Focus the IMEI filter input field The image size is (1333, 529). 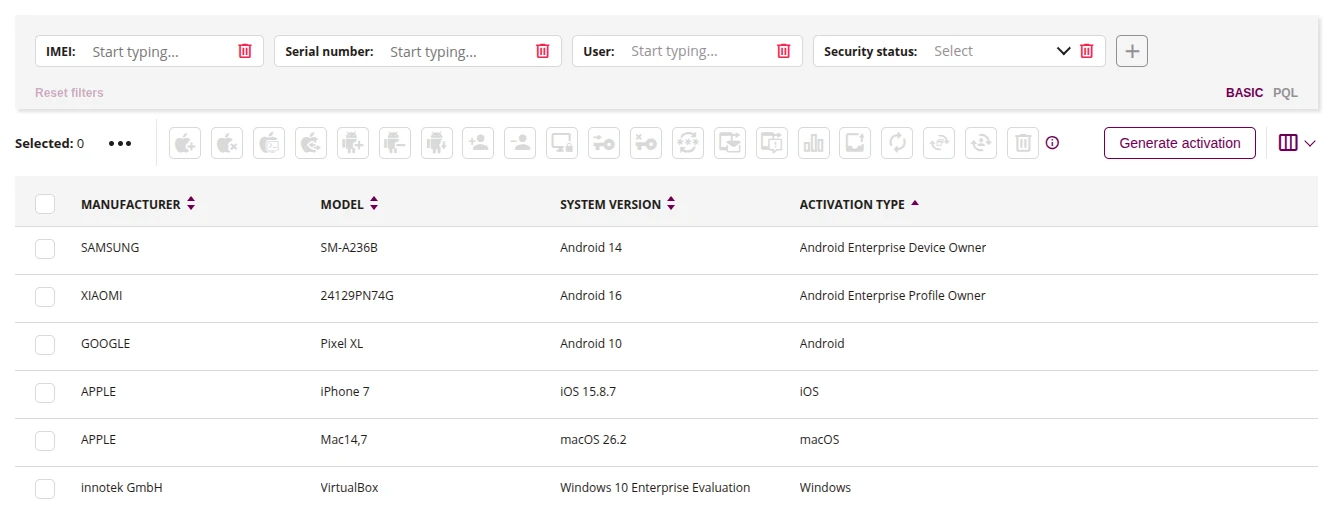point(160,51)
